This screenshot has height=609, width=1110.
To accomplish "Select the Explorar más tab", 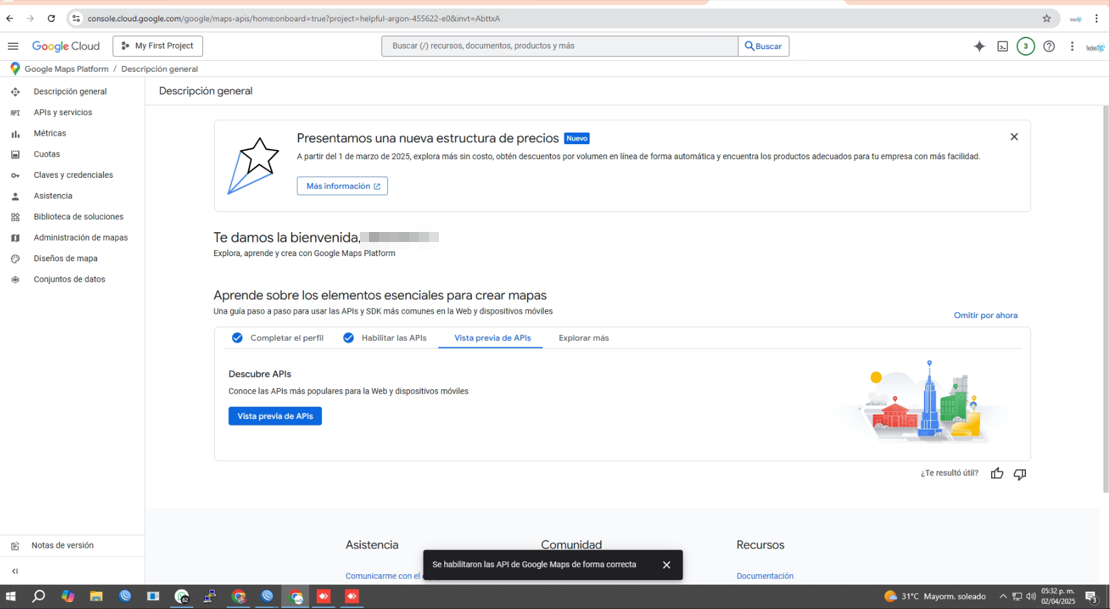I will point(583,338).
